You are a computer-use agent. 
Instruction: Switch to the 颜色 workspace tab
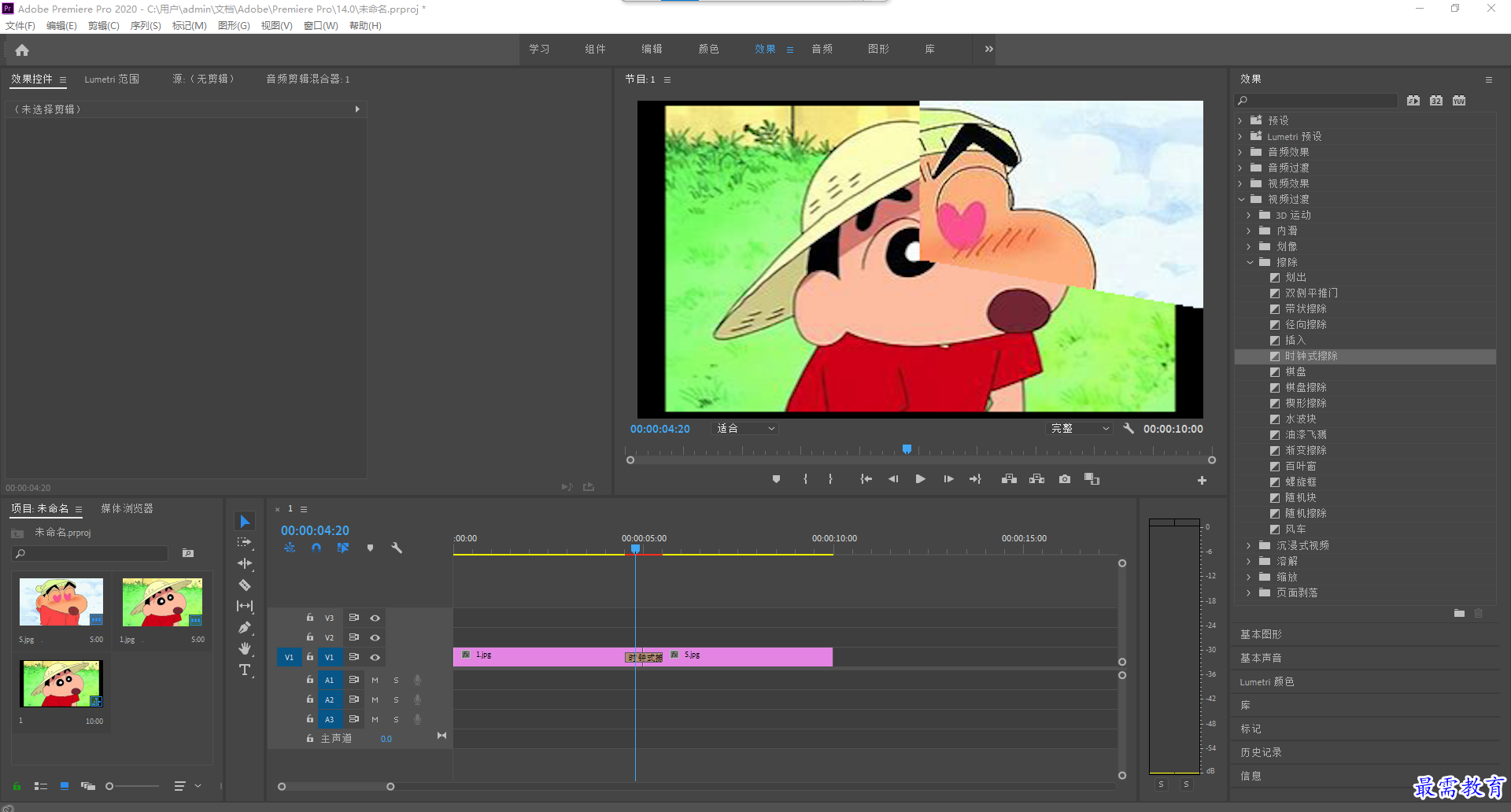tap(708, 49)
